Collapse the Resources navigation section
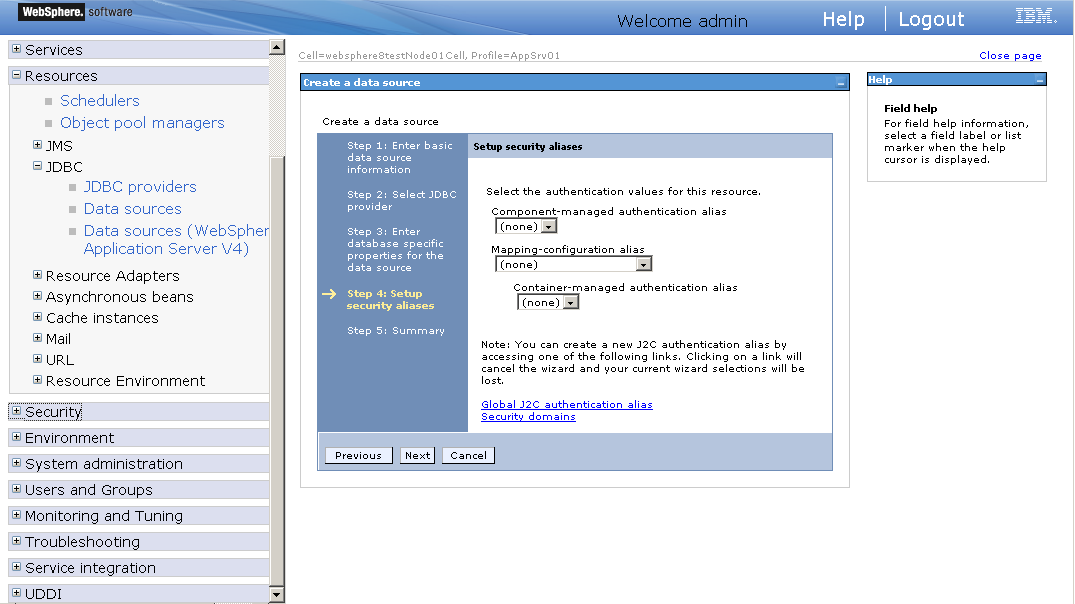This screenshot has width=1075, height=604. pyautogui.click(x=16, y=75)
